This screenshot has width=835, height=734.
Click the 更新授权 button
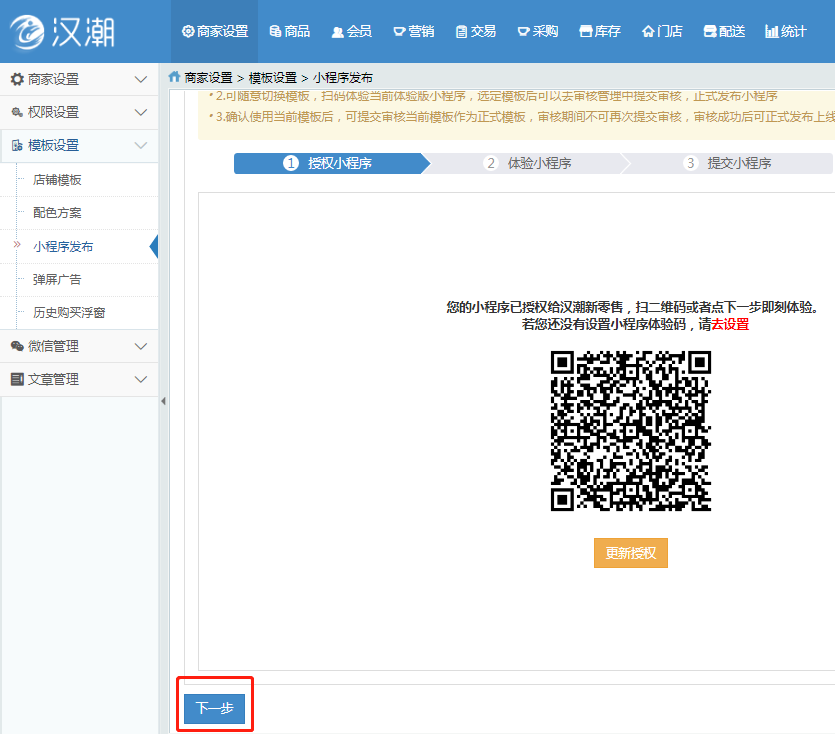[631, 553]
